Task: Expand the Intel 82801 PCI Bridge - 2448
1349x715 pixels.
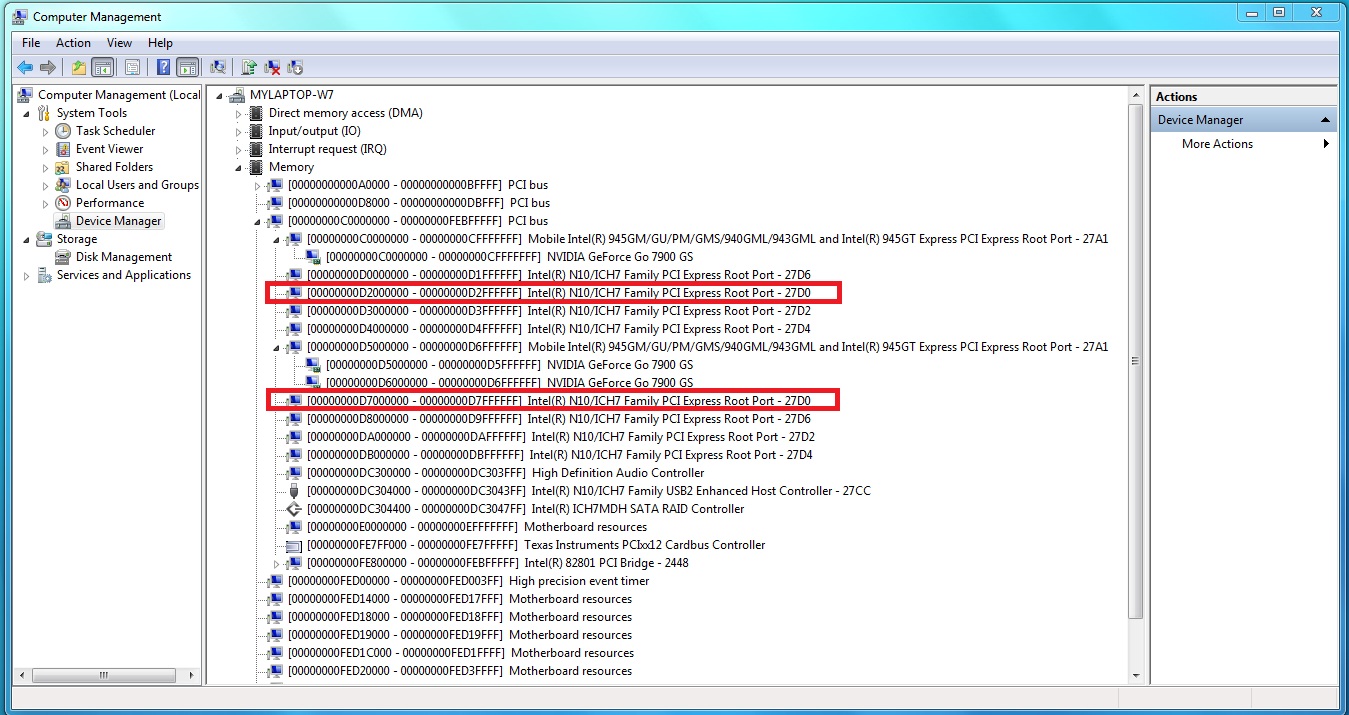Action: click(277, 563)
